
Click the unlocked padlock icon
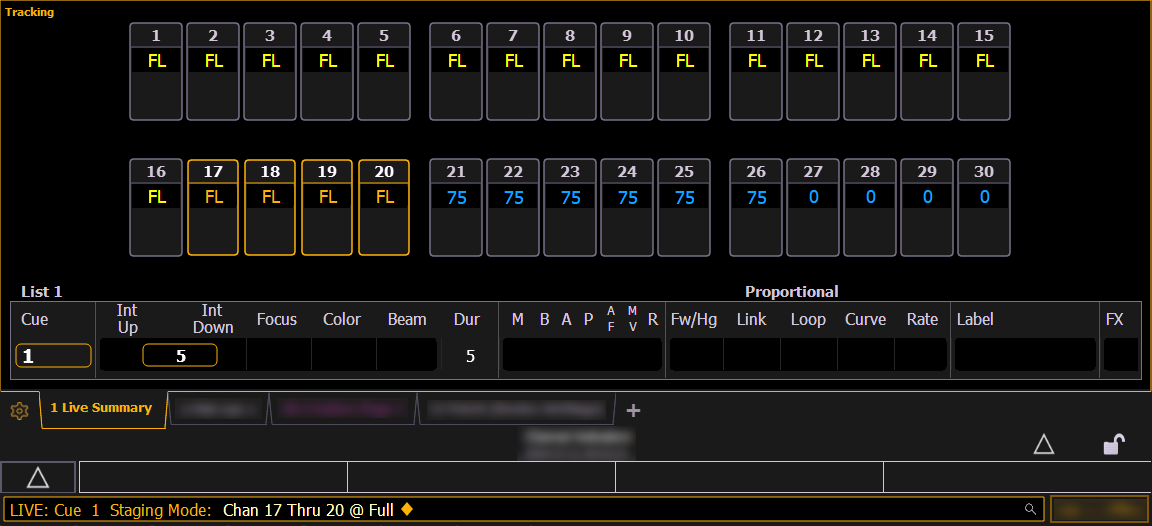(1114, 445)
